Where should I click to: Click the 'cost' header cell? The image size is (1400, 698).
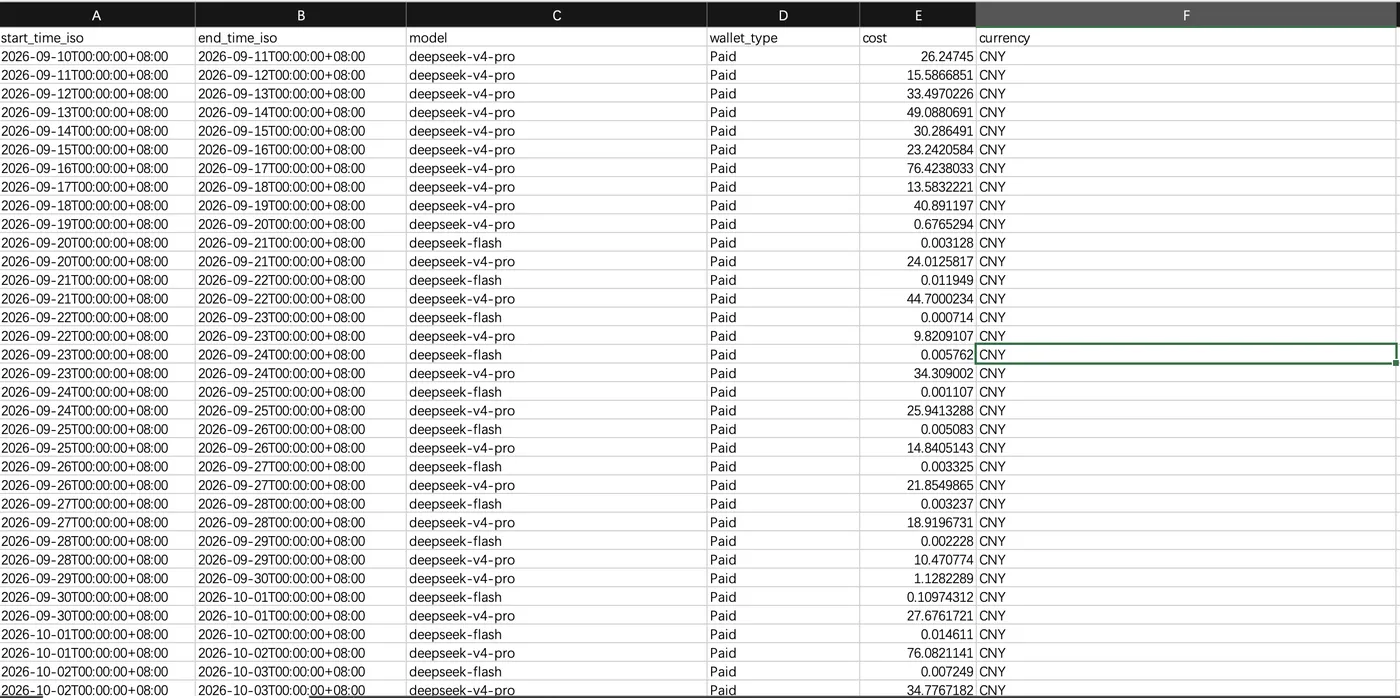coord(918,38)
